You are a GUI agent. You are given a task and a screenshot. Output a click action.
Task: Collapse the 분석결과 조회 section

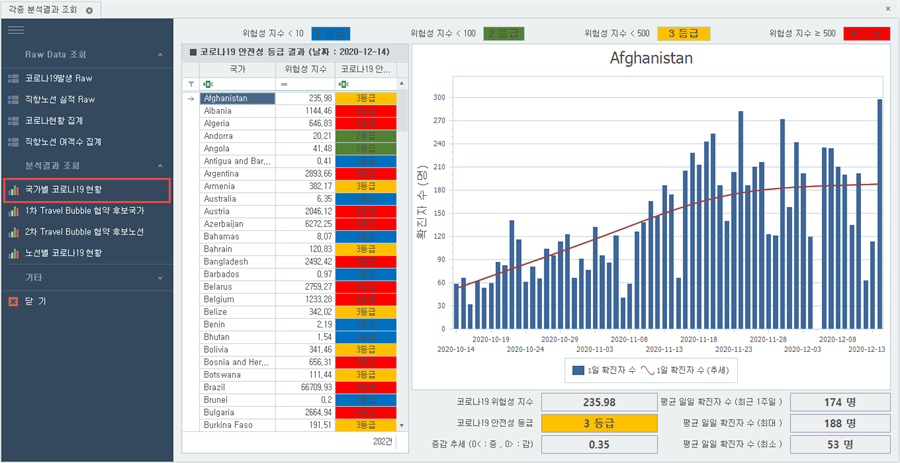[x=160, y=166]
